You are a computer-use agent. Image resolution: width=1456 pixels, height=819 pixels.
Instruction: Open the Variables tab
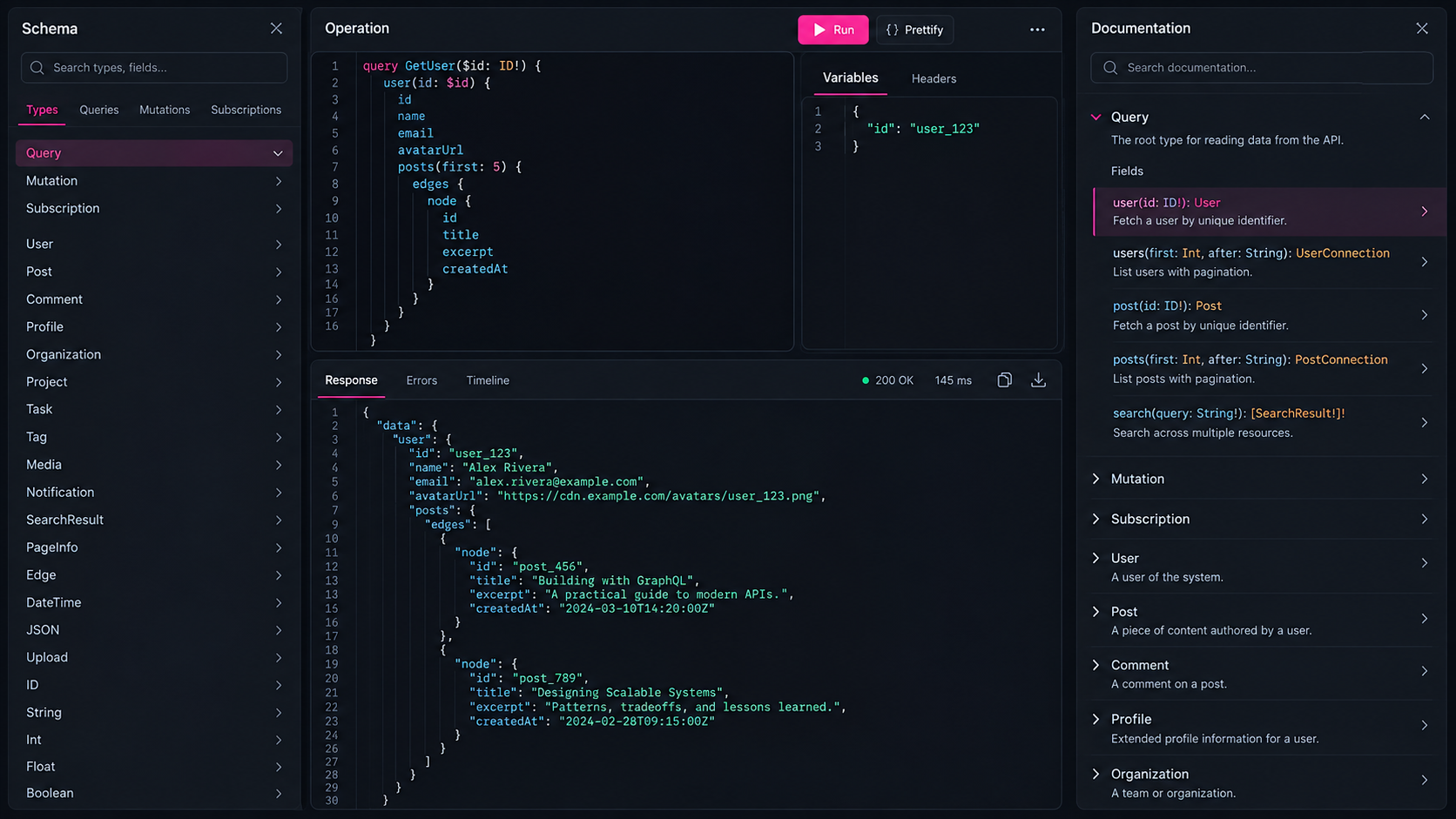(851, 78)
